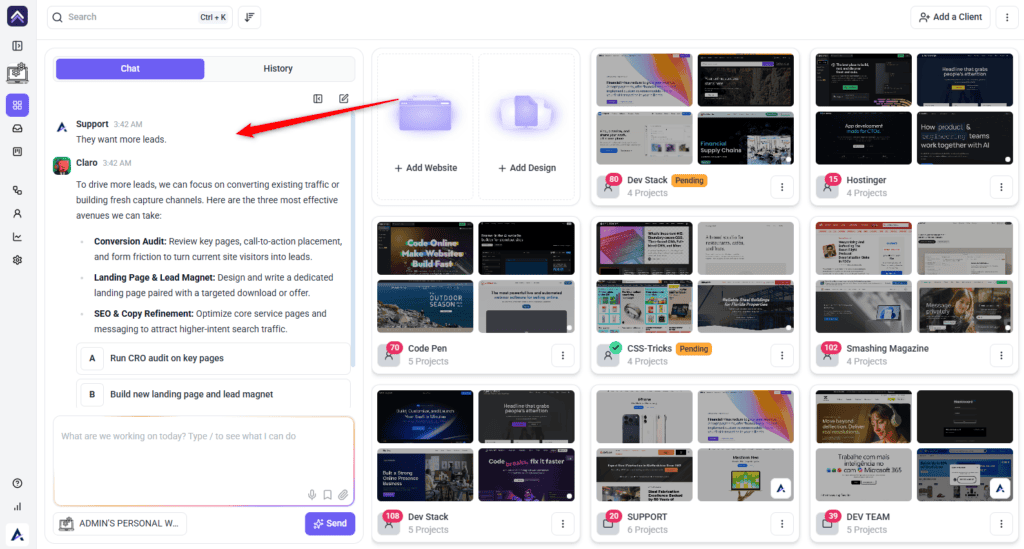Screen dimensions: 1024x549
Task: Click 'They want more leads.' message
Action: [121, 140]
